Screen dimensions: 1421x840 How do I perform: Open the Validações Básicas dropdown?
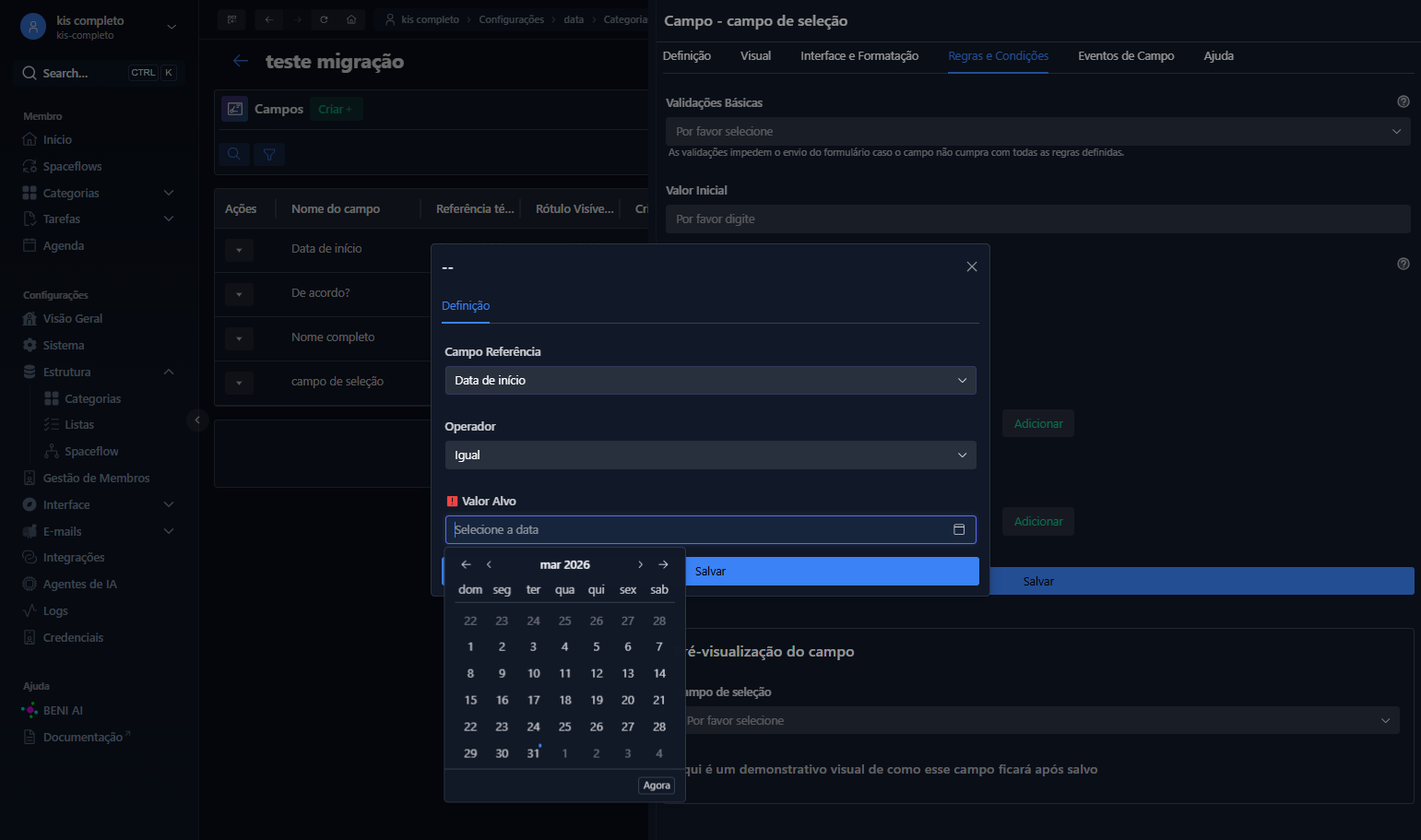tap(1037, 131)
